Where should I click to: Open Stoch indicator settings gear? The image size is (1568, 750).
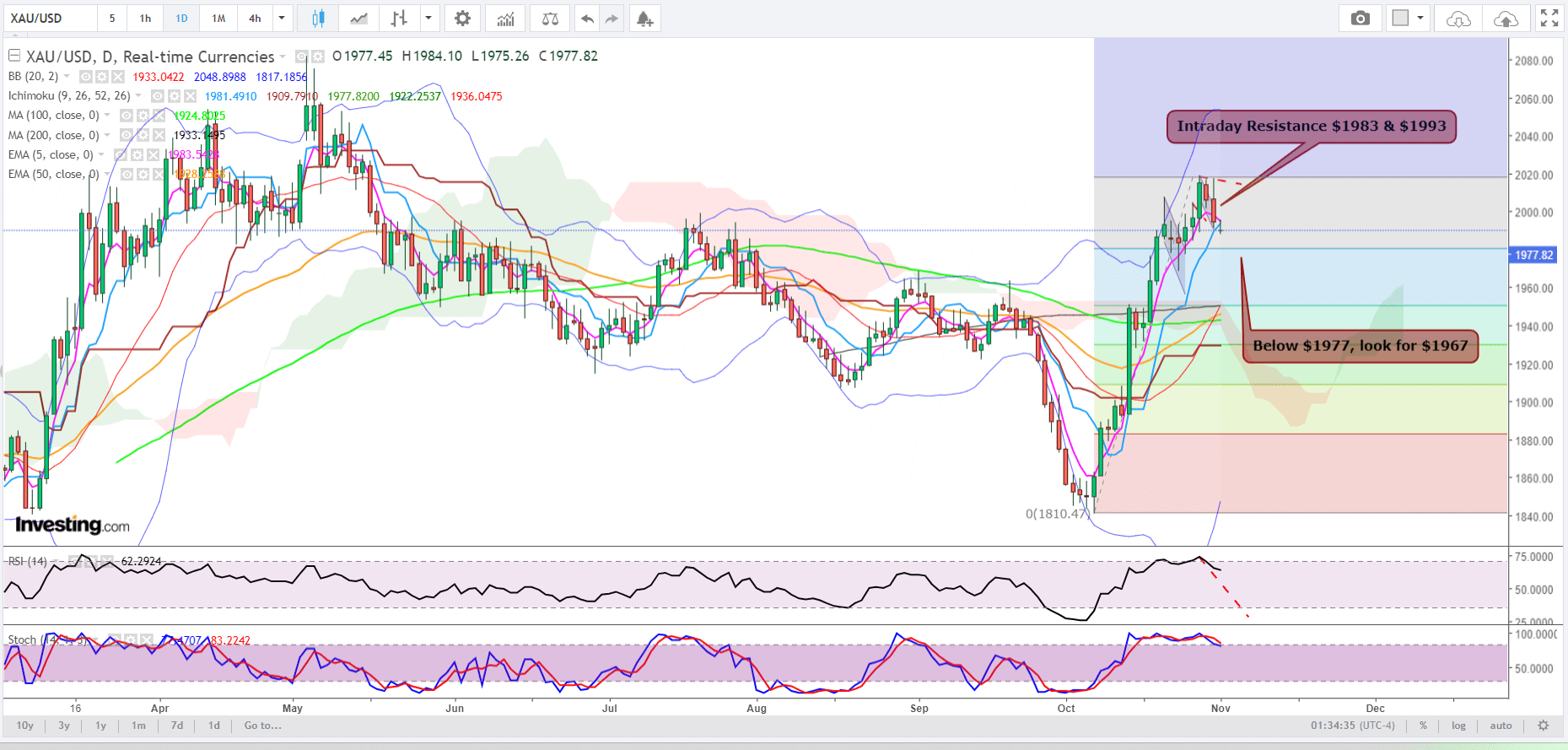tap(130, 640)
